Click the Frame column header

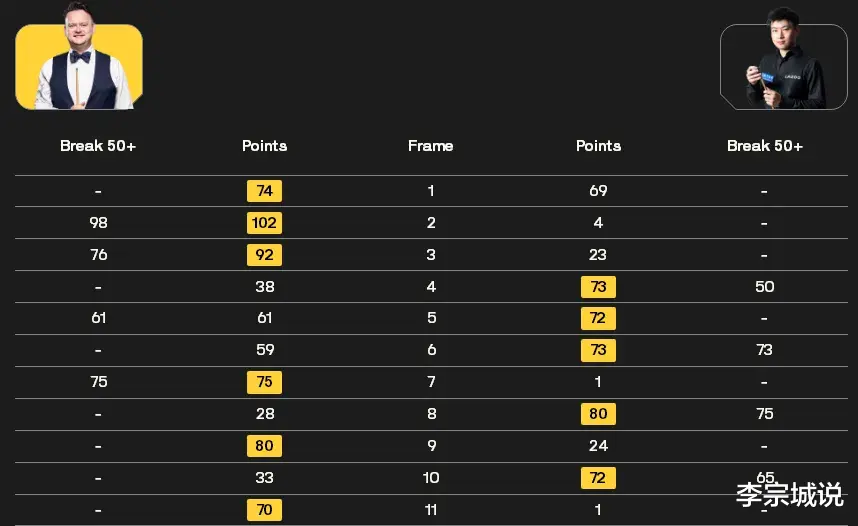(431, 146)
